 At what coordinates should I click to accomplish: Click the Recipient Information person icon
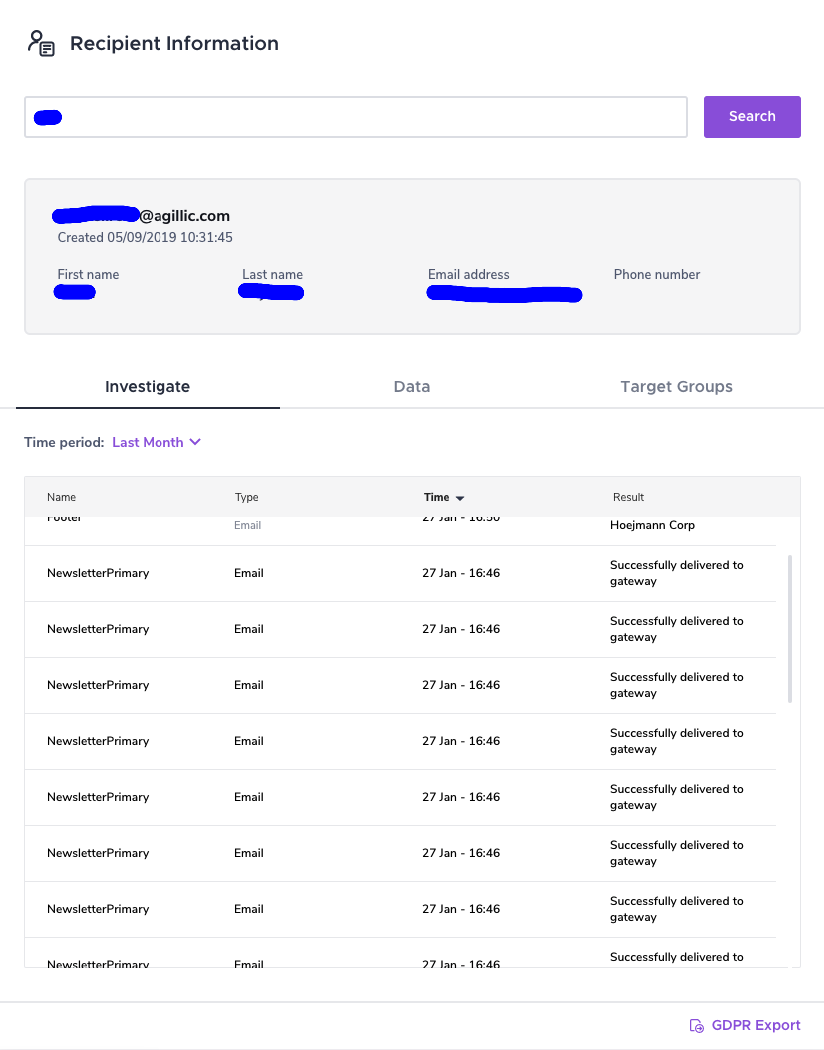(x=41, y=43)
